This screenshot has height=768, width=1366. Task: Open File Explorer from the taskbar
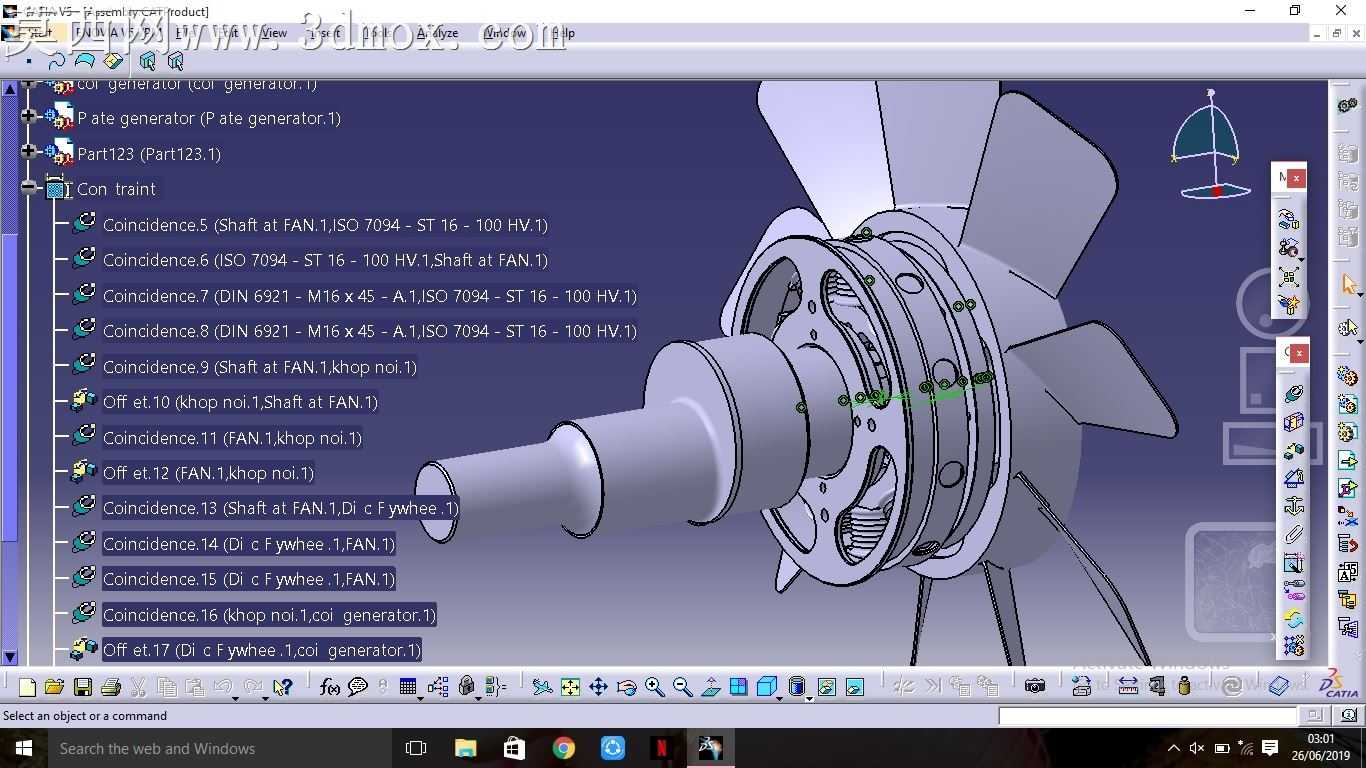(x=465, y=748)
